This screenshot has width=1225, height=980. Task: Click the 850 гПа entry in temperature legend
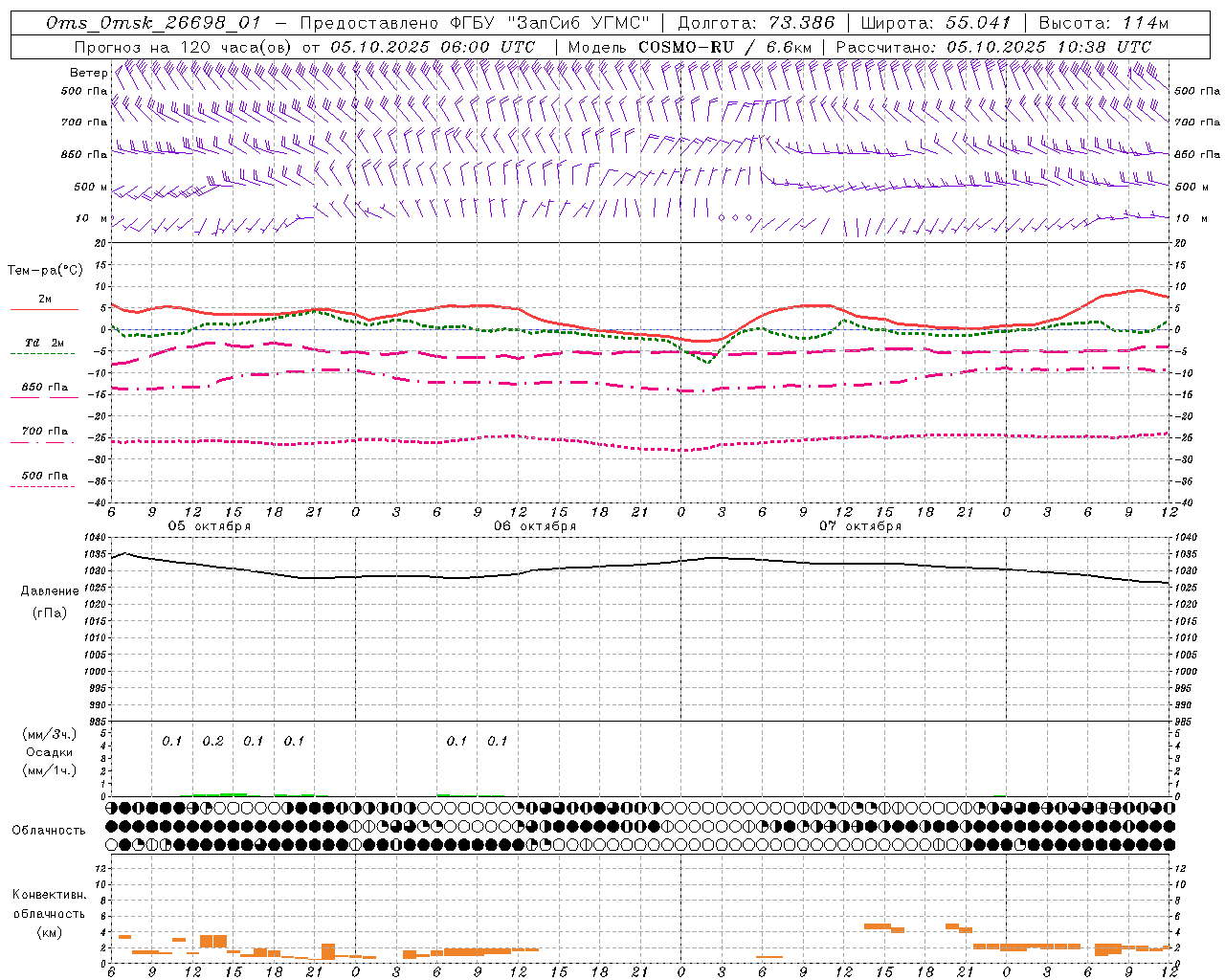tap(45, 388)
